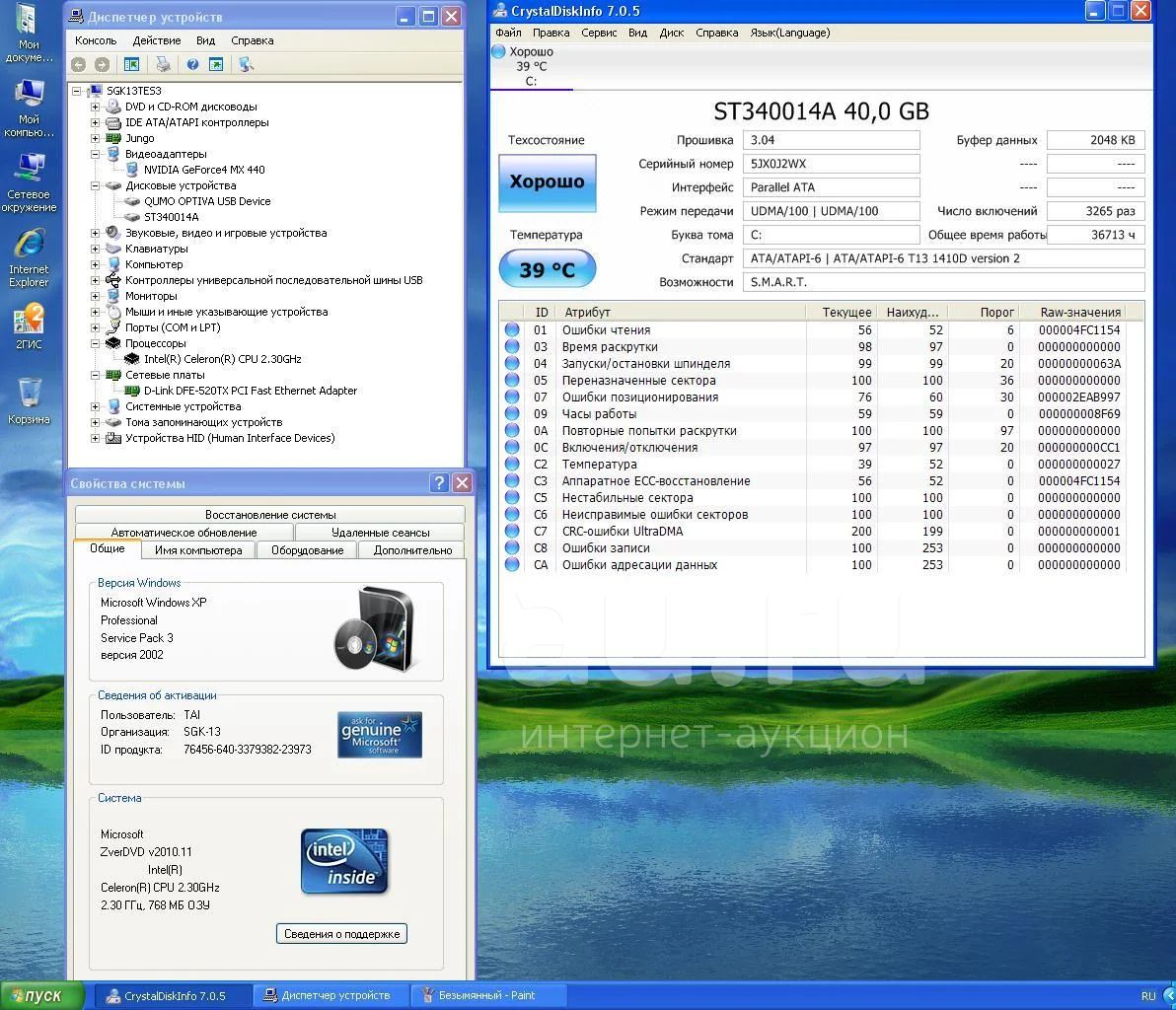This screenshot has width=1176, height=1010.
Task: Click the Forward arrow in Device Manager toolbar
Action: [x=102, y=64]
